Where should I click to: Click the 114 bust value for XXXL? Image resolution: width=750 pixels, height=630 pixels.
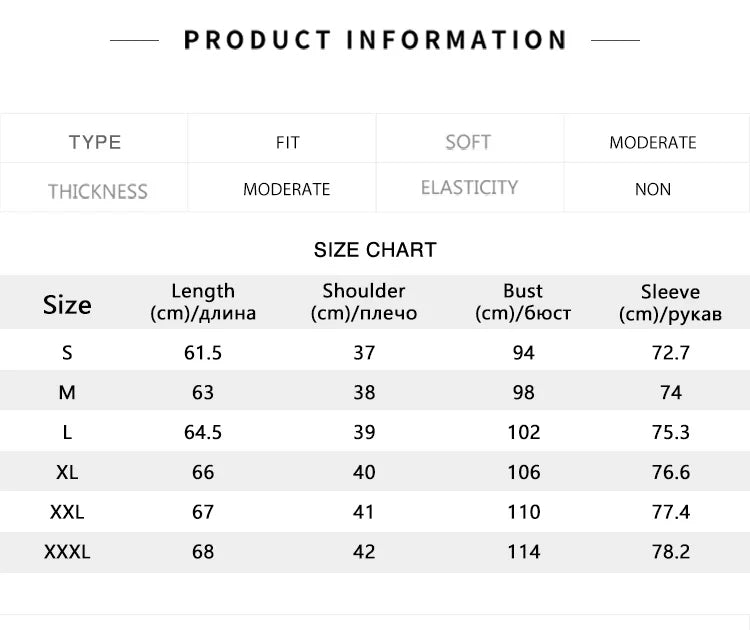[523, 551]
